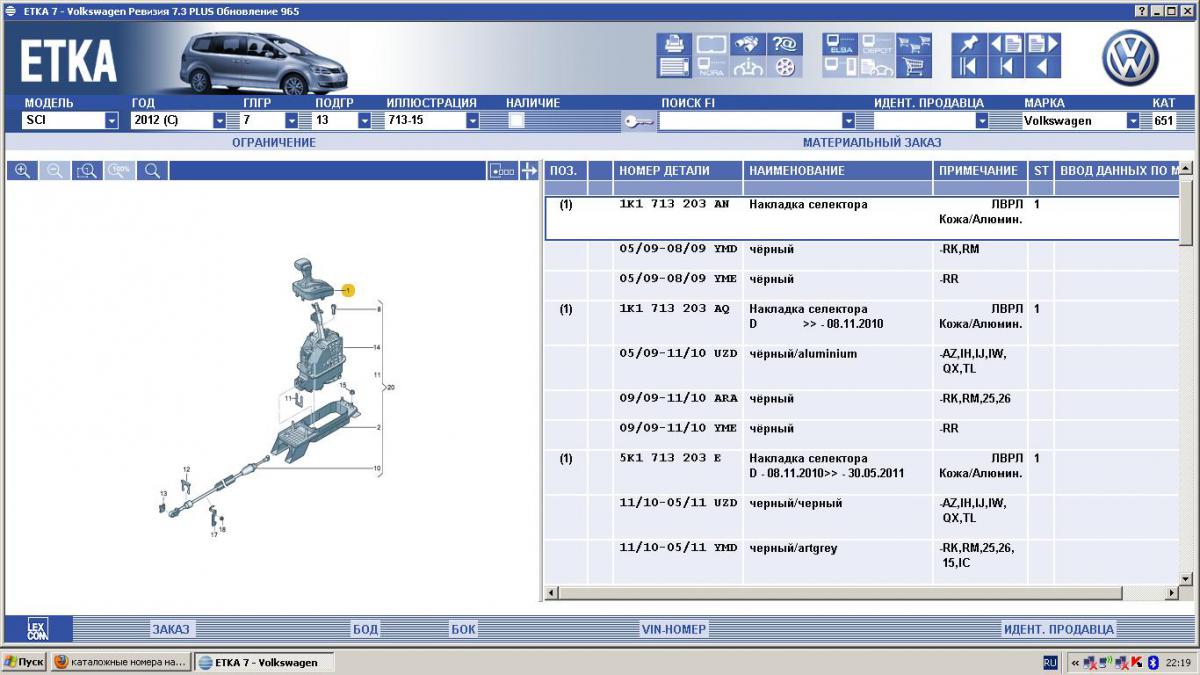Click the key icon beside search field
This screenshot has height=675, width=1200.
pyautogui.click(x=638, y=121)
